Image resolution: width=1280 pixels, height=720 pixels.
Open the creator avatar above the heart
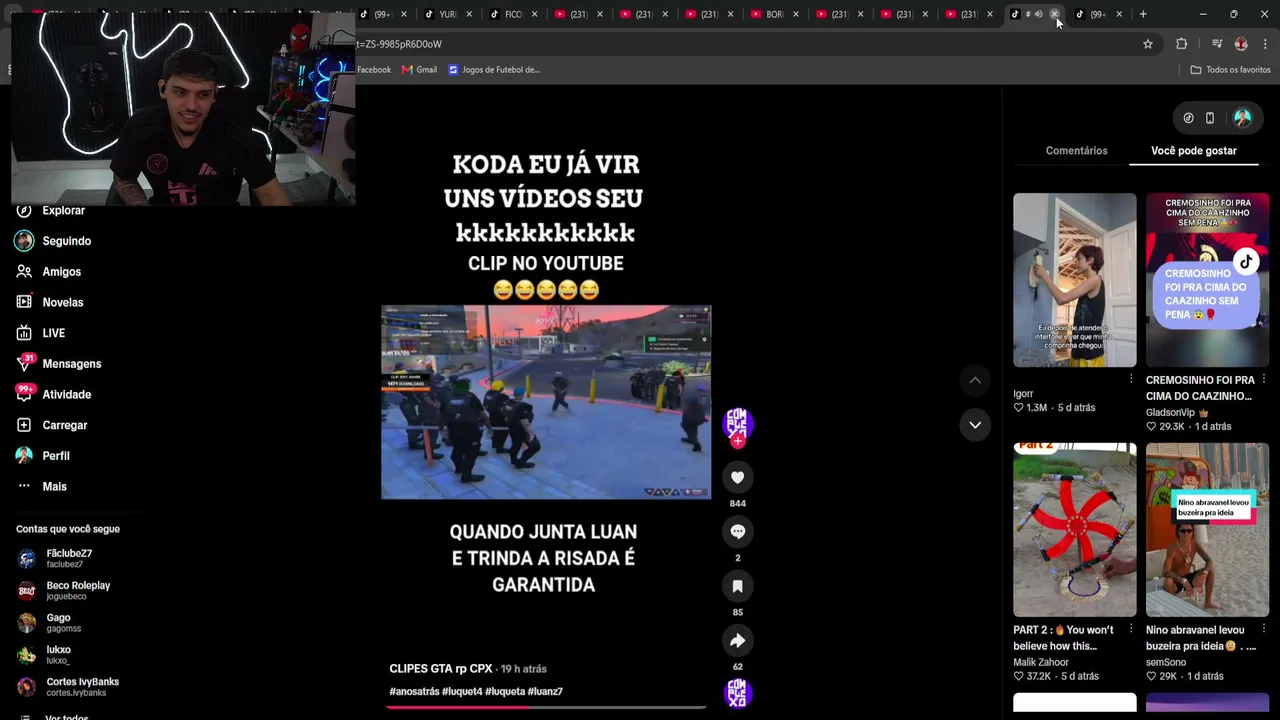tap(737, 422)
